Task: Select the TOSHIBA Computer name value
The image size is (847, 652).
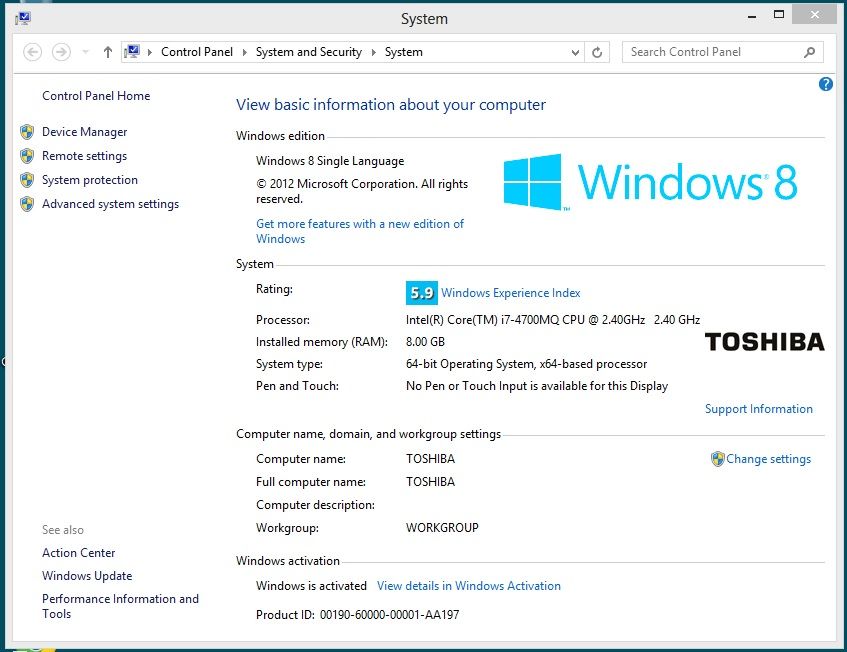Action: point(430,459)
